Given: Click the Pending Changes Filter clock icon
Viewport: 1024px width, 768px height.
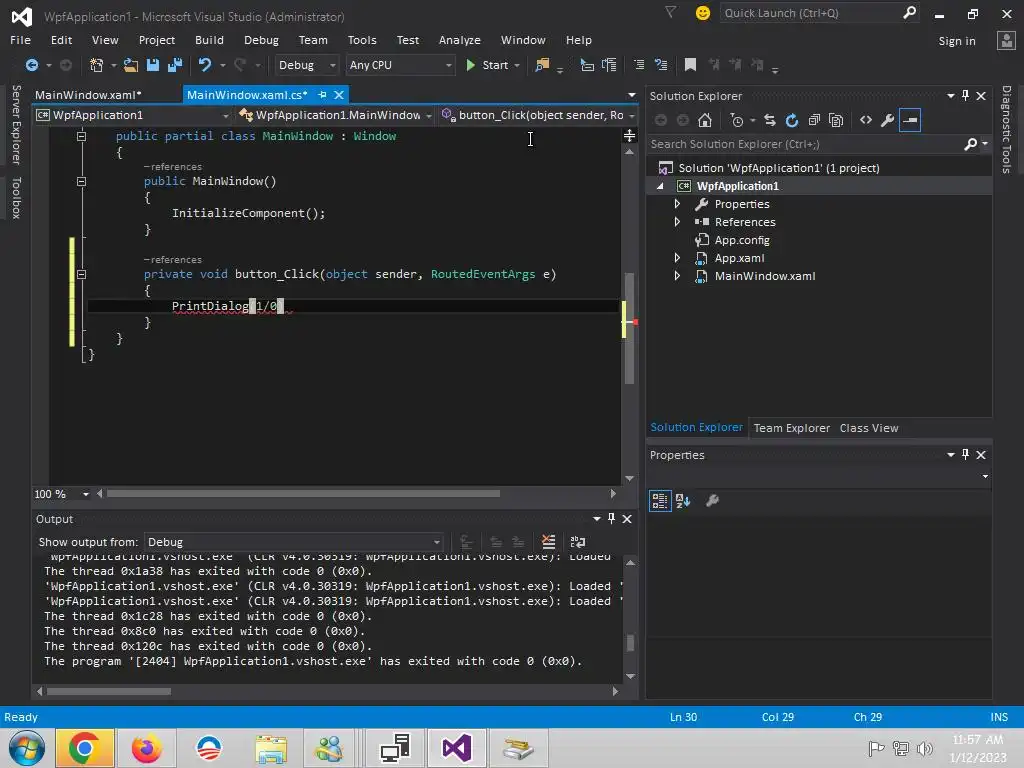Looking at the screenshot, I should [738, 120].
